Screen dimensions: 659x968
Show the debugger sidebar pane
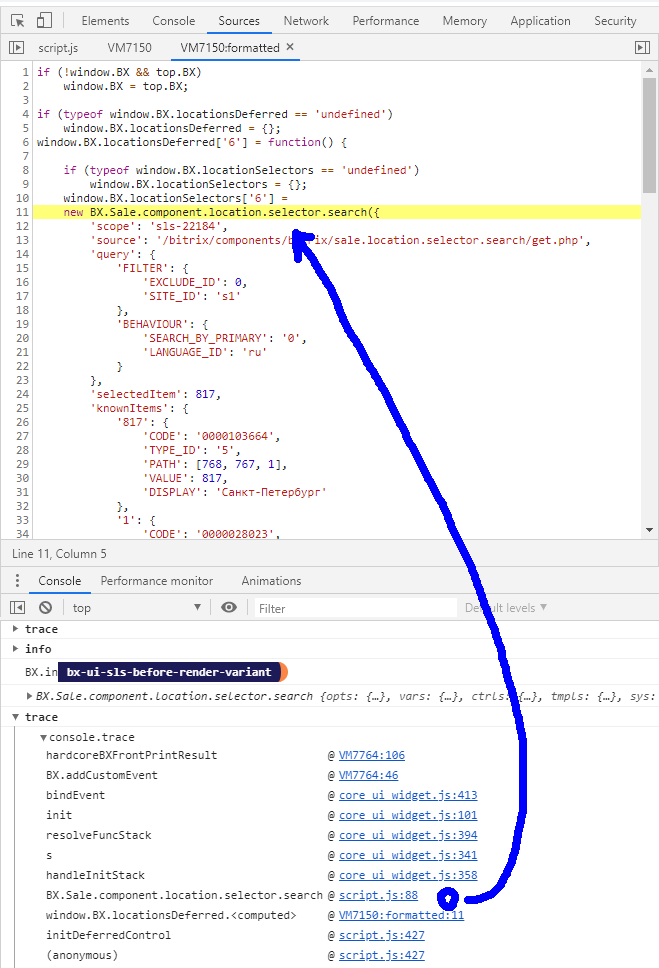[x=642, y=47]
